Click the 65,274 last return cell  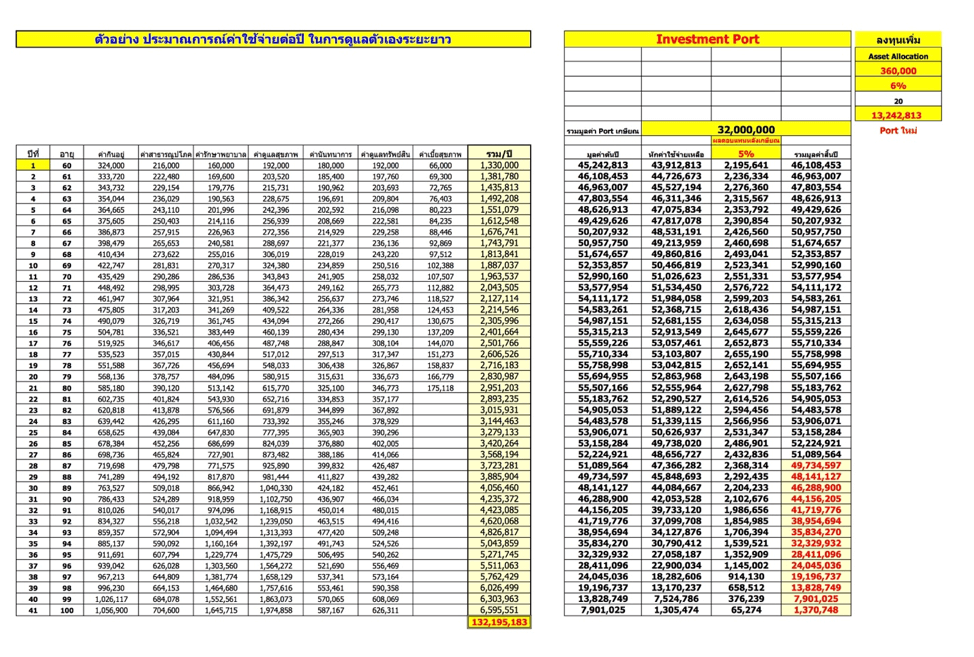pos(746,610)
